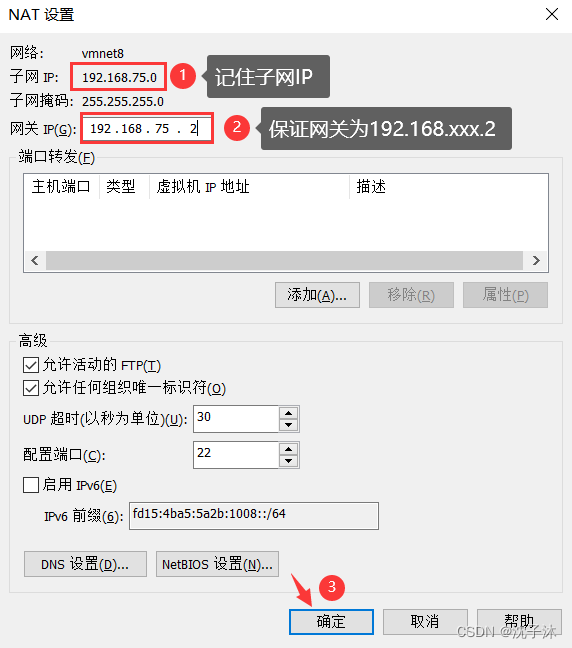572x648 pixels.
Task: Open 帮助 button
Action: coord(520,622)
